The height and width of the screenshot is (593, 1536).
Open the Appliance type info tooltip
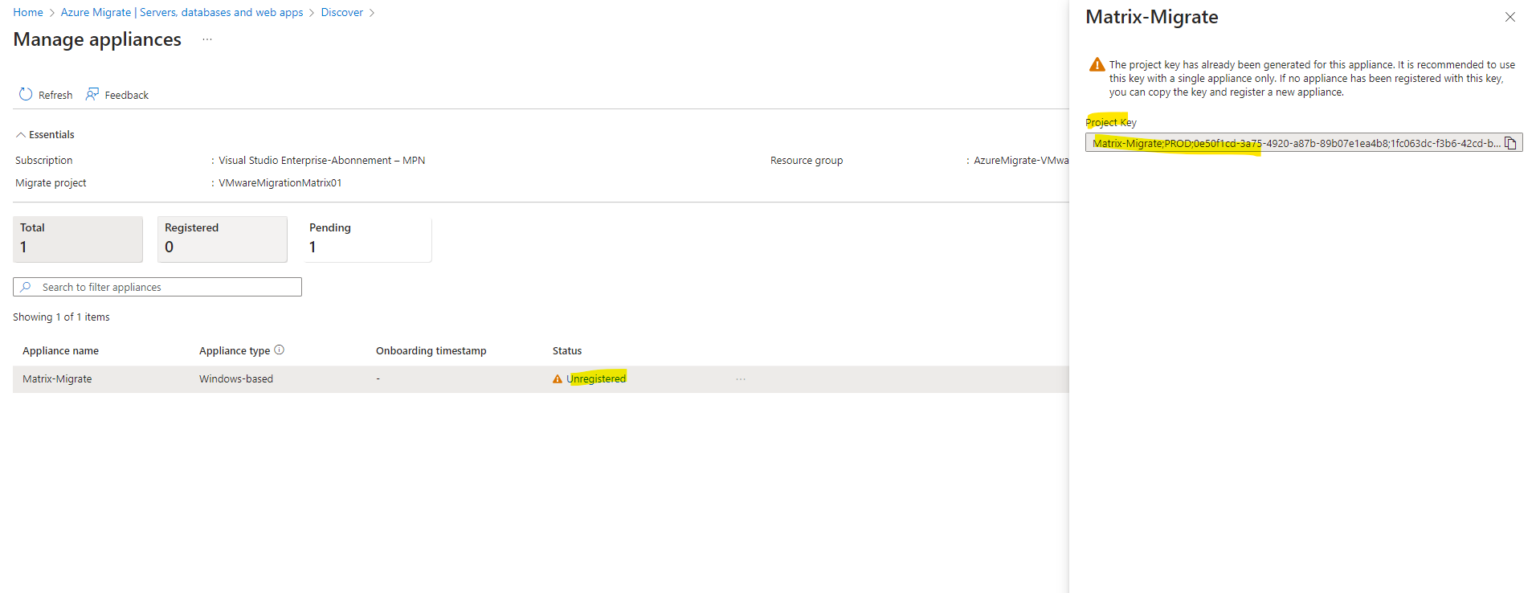pyautogui.click(x=279, y=350)
